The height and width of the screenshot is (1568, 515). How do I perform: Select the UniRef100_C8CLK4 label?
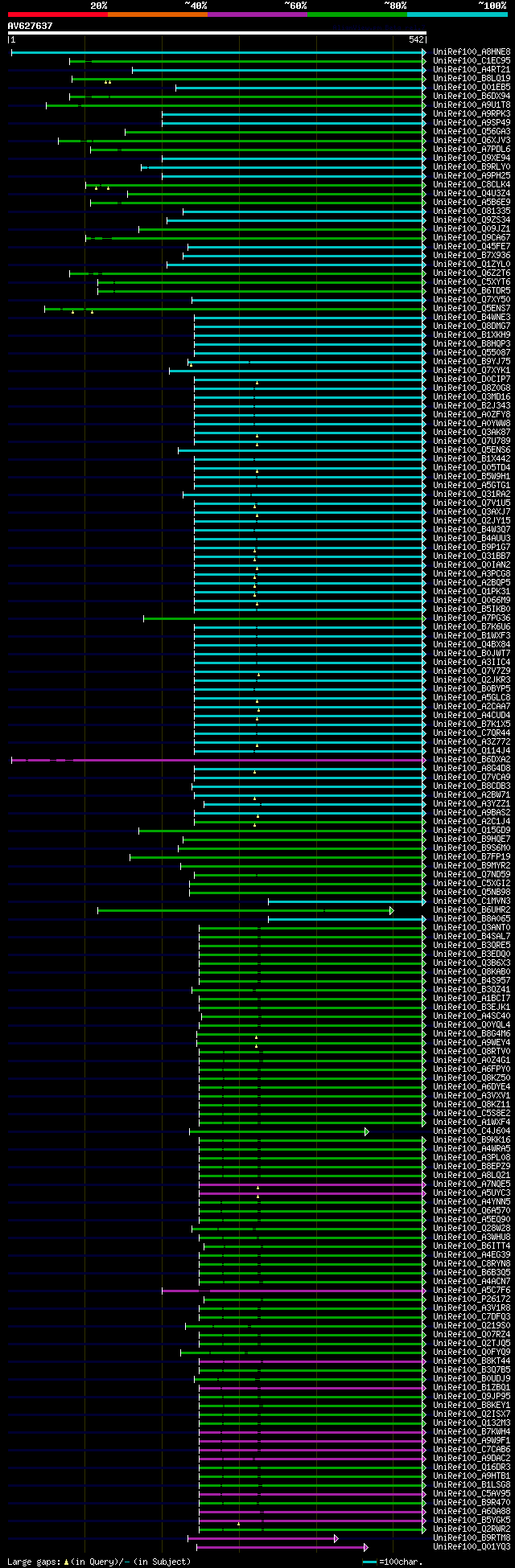[472, 184]
